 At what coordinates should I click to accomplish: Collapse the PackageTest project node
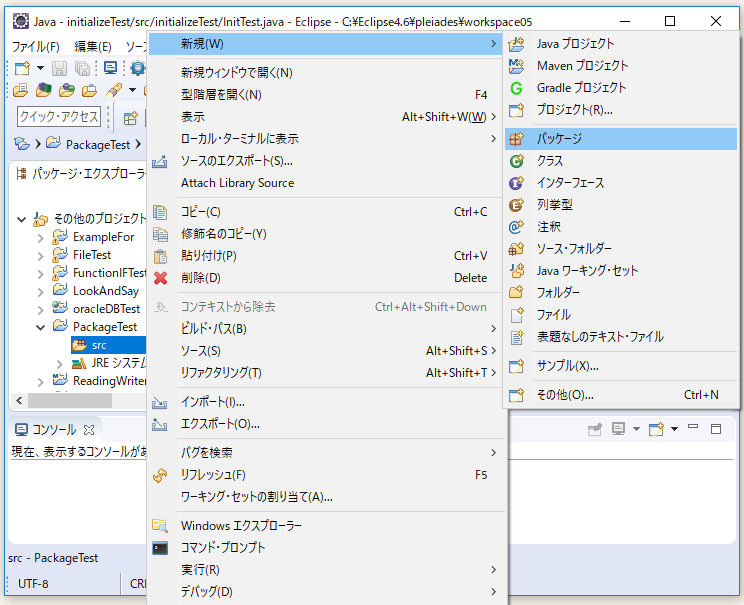[x=41, y=327]
